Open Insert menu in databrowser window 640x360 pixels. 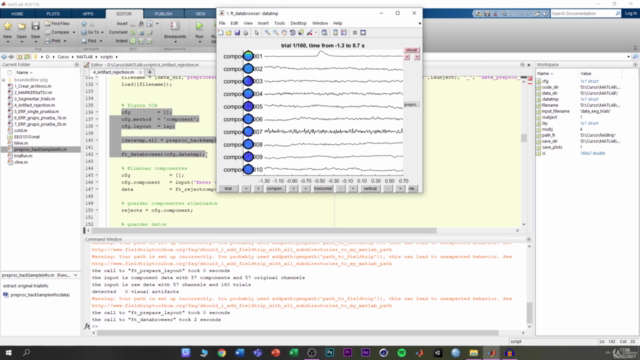(x=263, y=23)
